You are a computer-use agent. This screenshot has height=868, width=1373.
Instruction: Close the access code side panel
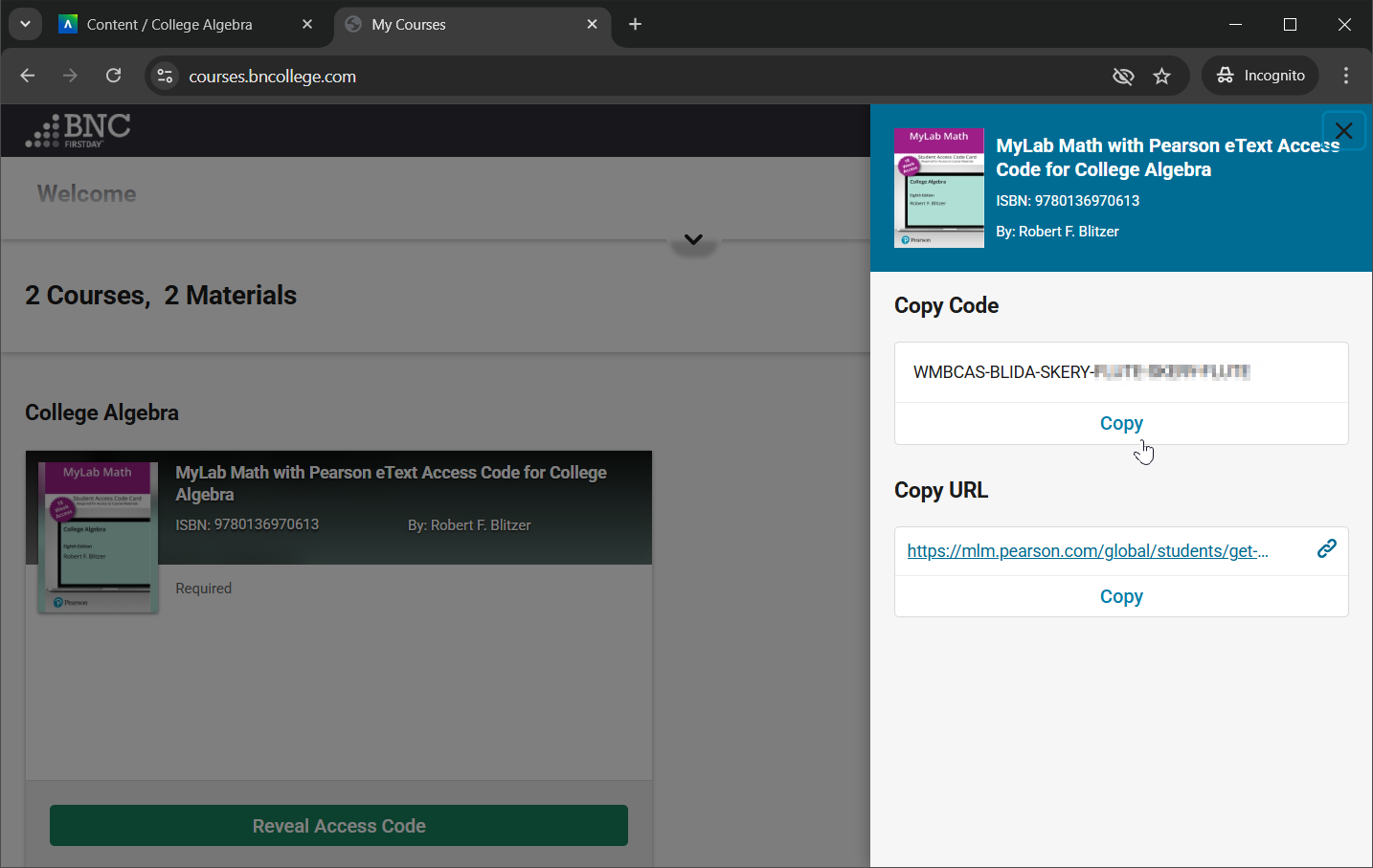pyautogui.click(x=1343, y=131)
